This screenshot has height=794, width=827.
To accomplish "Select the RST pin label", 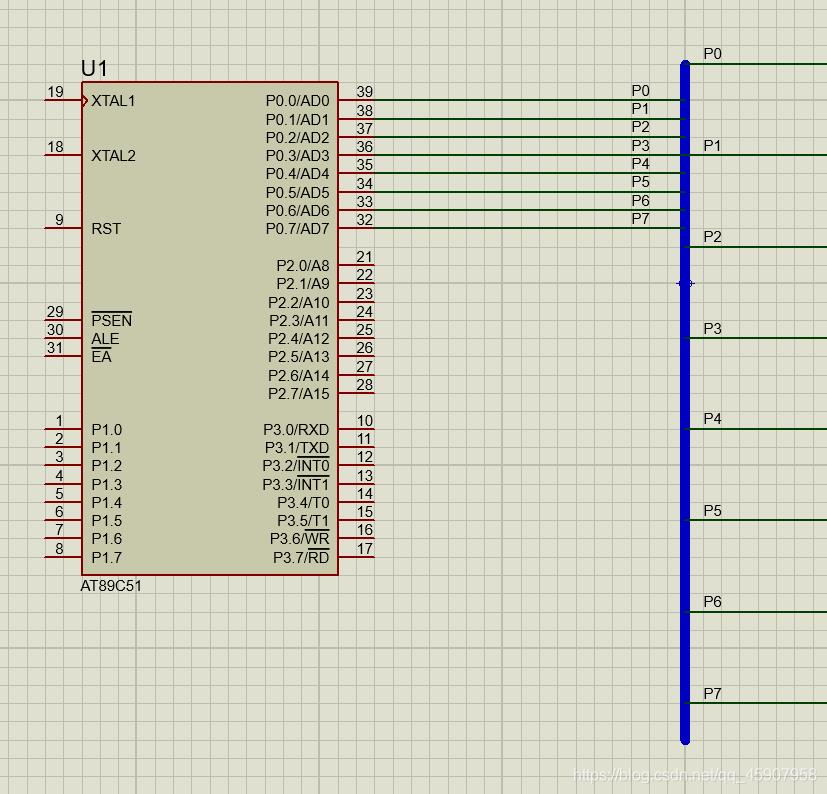I will (x=106, y=228).
